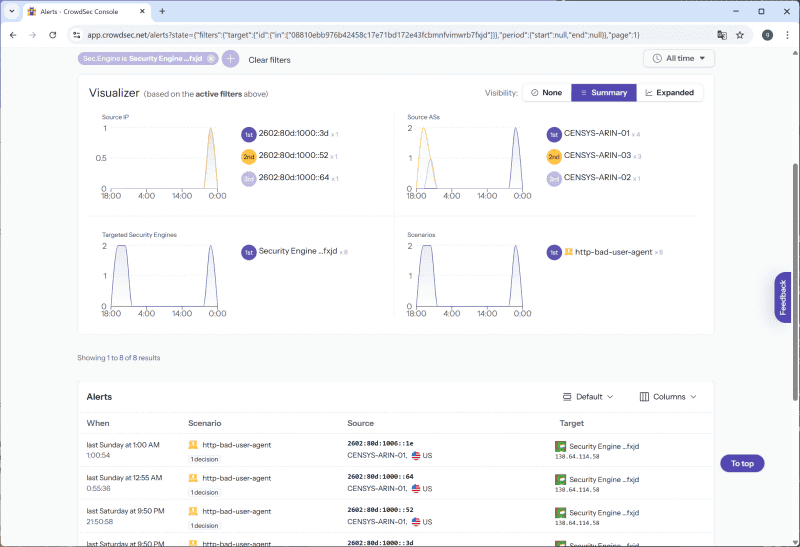800x547 pixels.
Task: Reload the CrowdSec Console page
Action: [x=53, y=35]
